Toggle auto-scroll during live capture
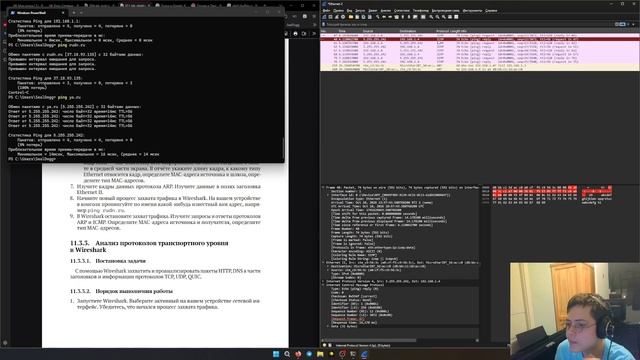Screen dimensions: 640x360 coord(415,17)
